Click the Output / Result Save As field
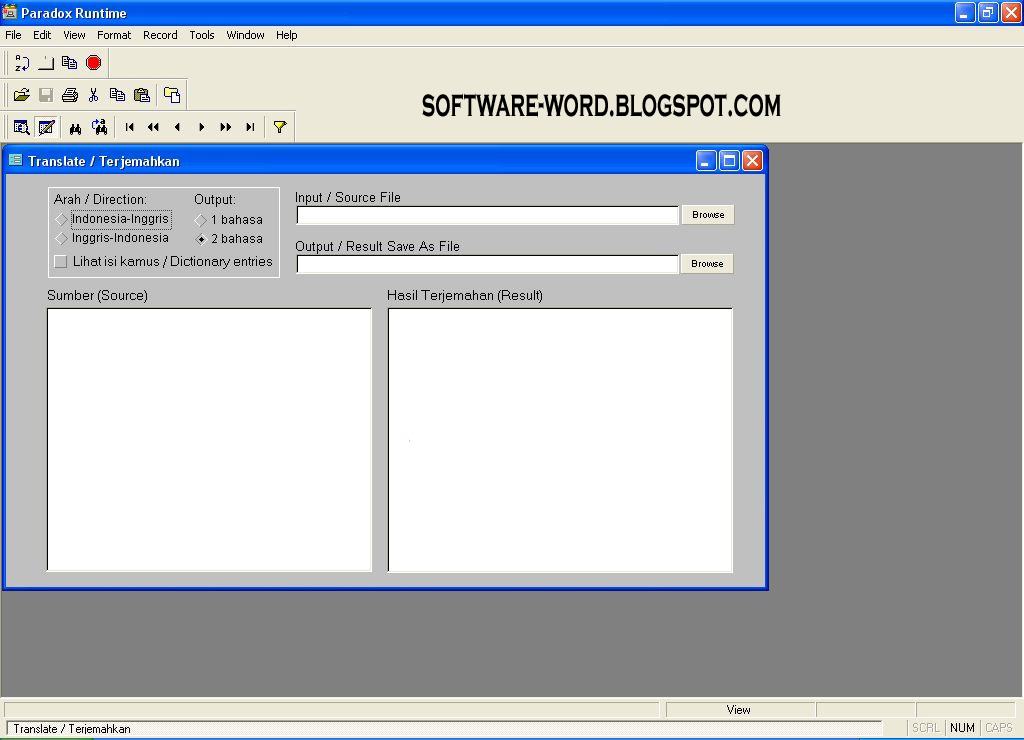This screenshot has width=1024, height=740. pyautogui.click(x=487, y=265)
